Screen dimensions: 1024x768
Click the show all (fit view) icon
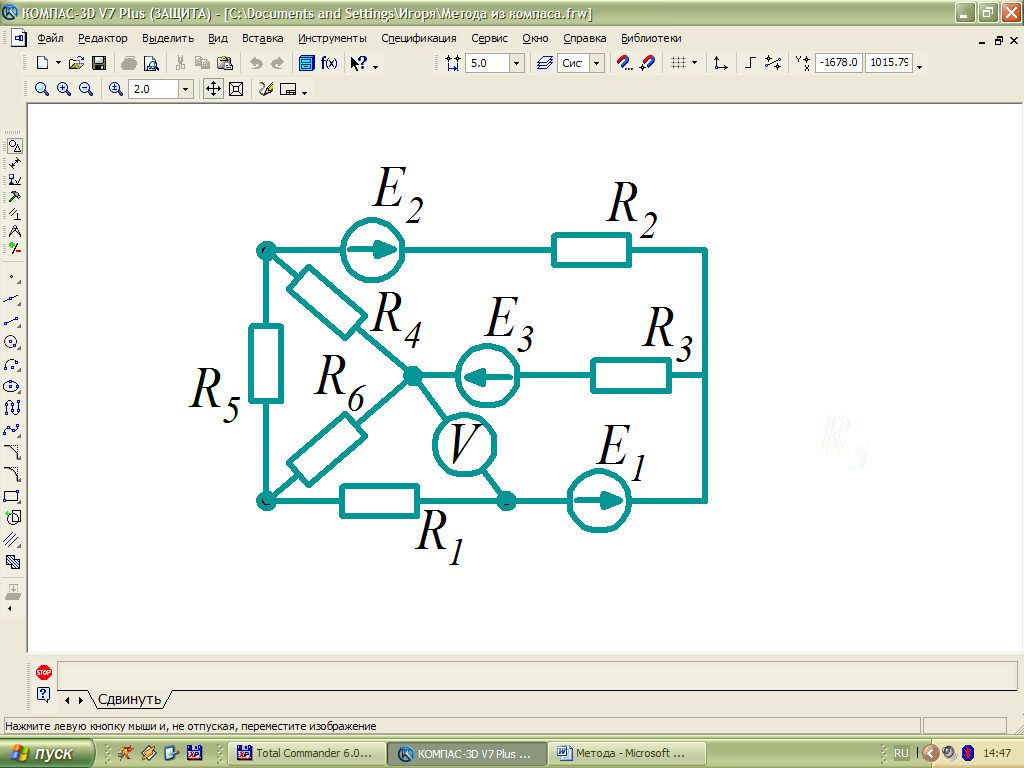click(236, 89)
